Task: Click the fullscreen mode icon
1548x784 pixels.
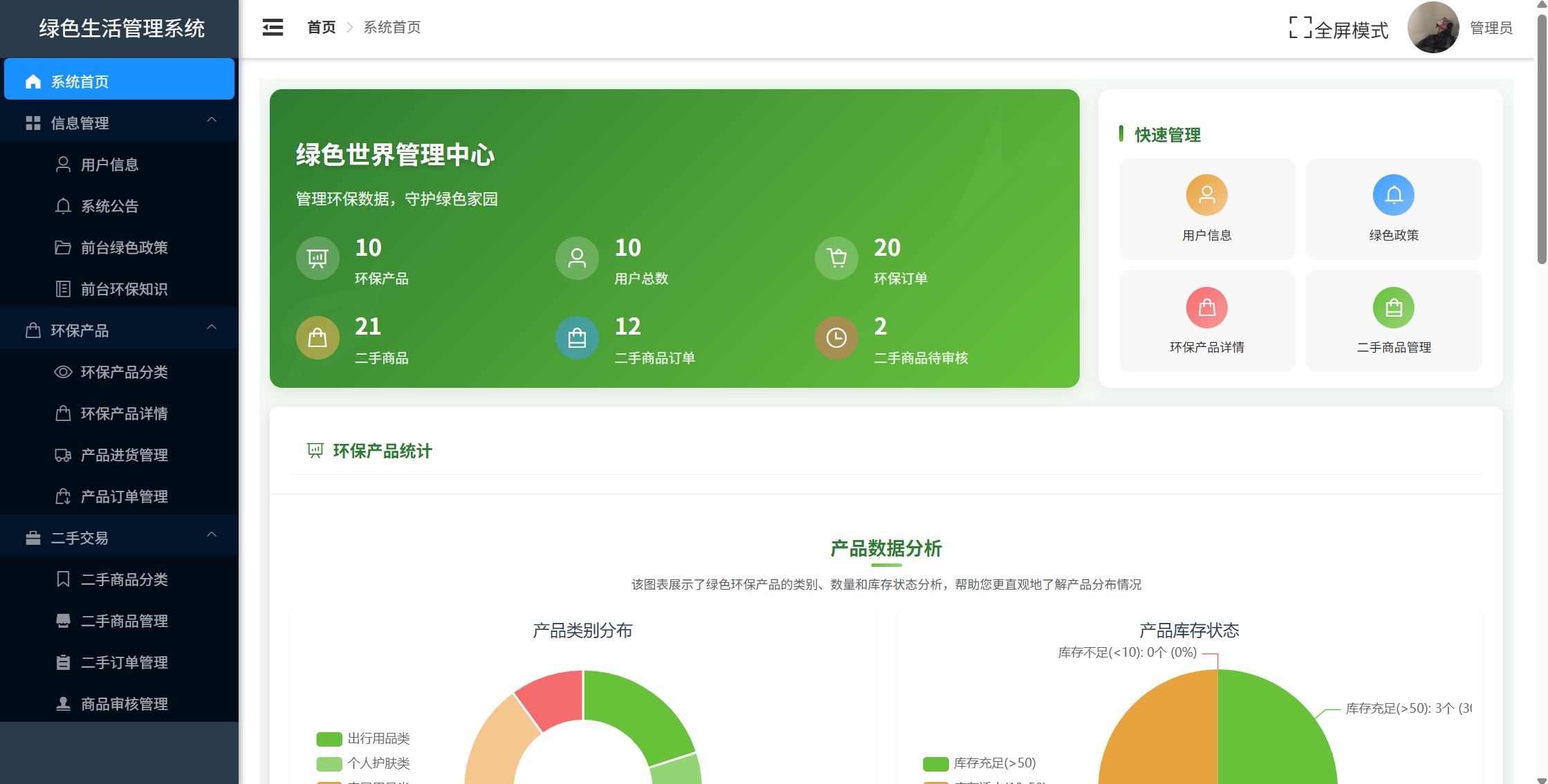Action: (x=1300, y=28)
